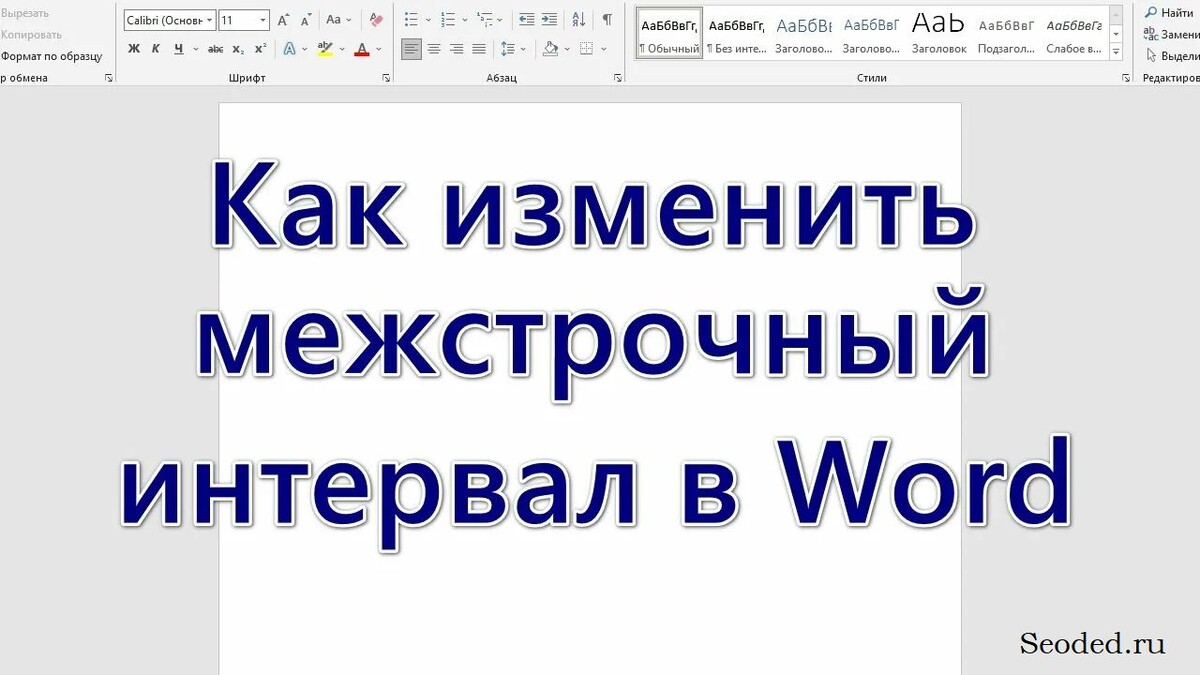Apply paragraph shading with paint bucket
The width and height of the screenshot is (1200, 675).
[x=550, y=49]
